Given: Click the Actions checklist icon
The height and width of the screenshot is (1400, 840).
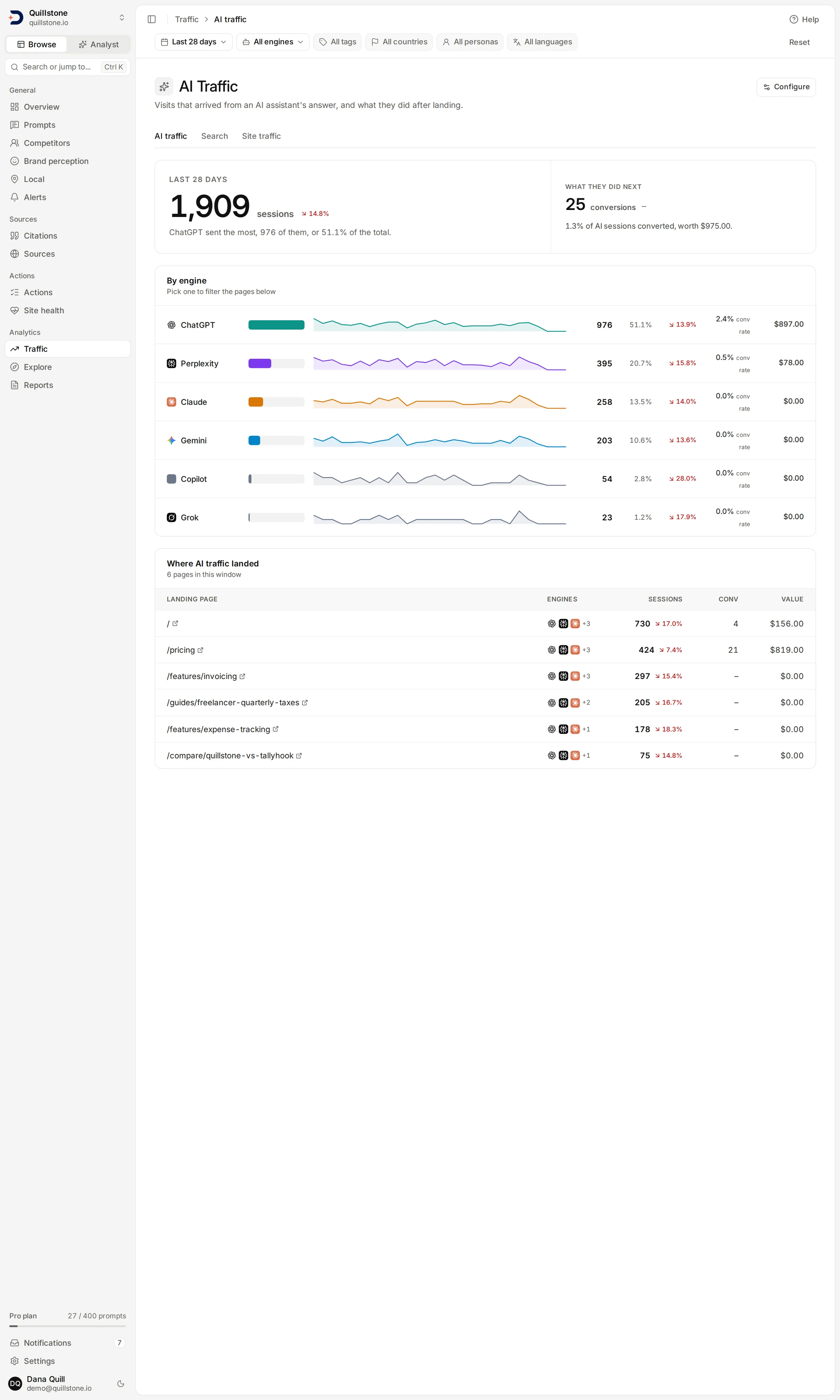Looking at the screenshot, I should tap(15, 293).
